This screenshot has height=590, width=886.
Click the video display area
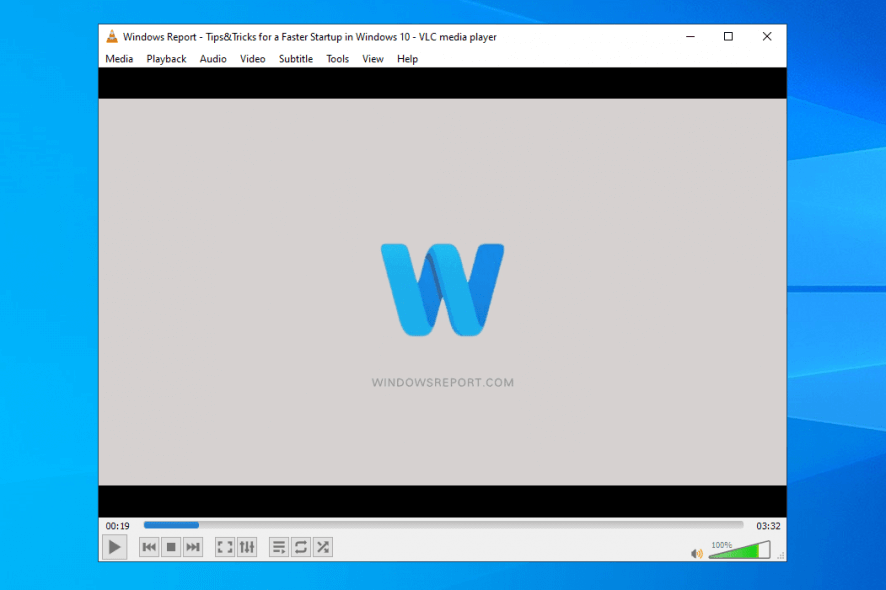click(442, 292)
